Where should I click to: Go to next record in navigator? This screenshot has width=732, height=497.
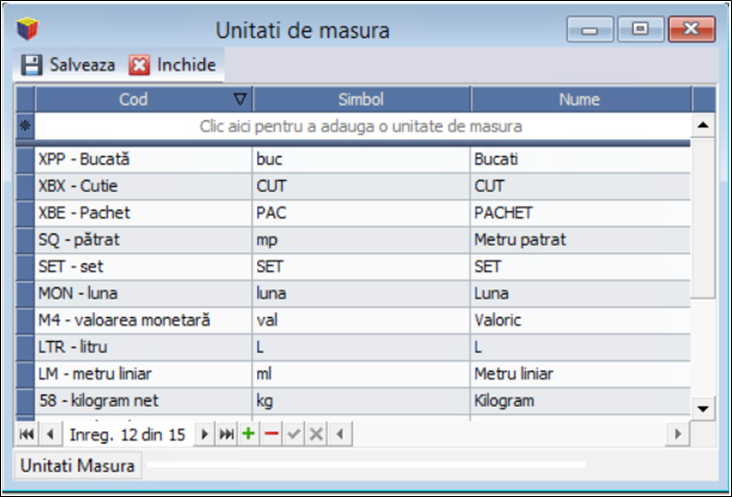pyautogui.click(x=206, y=434)
